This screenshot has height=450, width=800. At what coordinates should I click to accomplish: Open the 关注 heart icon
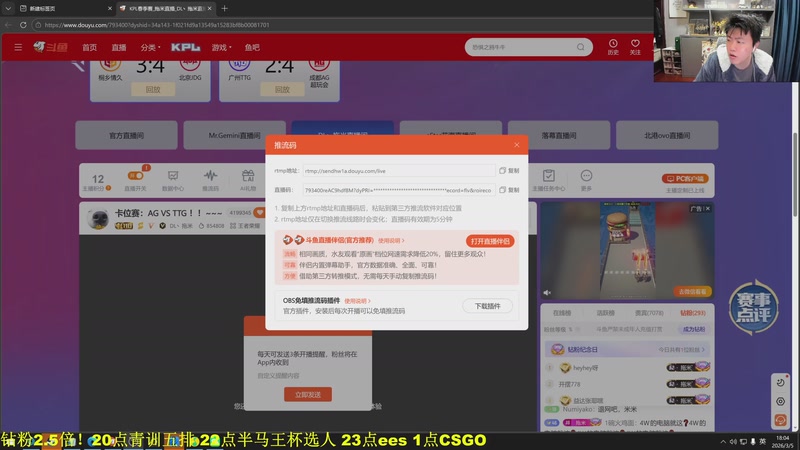[x=635, y=47]
